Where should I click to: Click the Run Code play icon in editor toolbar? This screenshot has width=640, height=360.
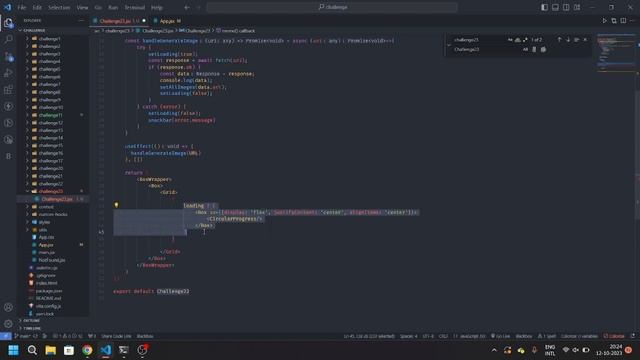click(604, 21)
